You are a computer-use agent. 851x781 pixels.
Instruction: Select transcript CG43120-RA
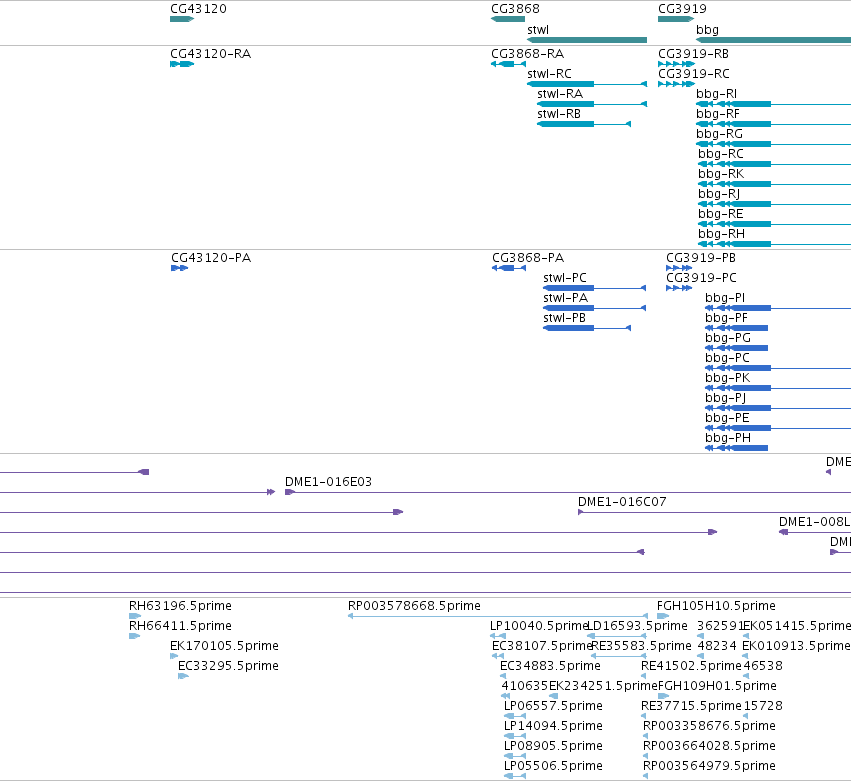tap(182, 64)
